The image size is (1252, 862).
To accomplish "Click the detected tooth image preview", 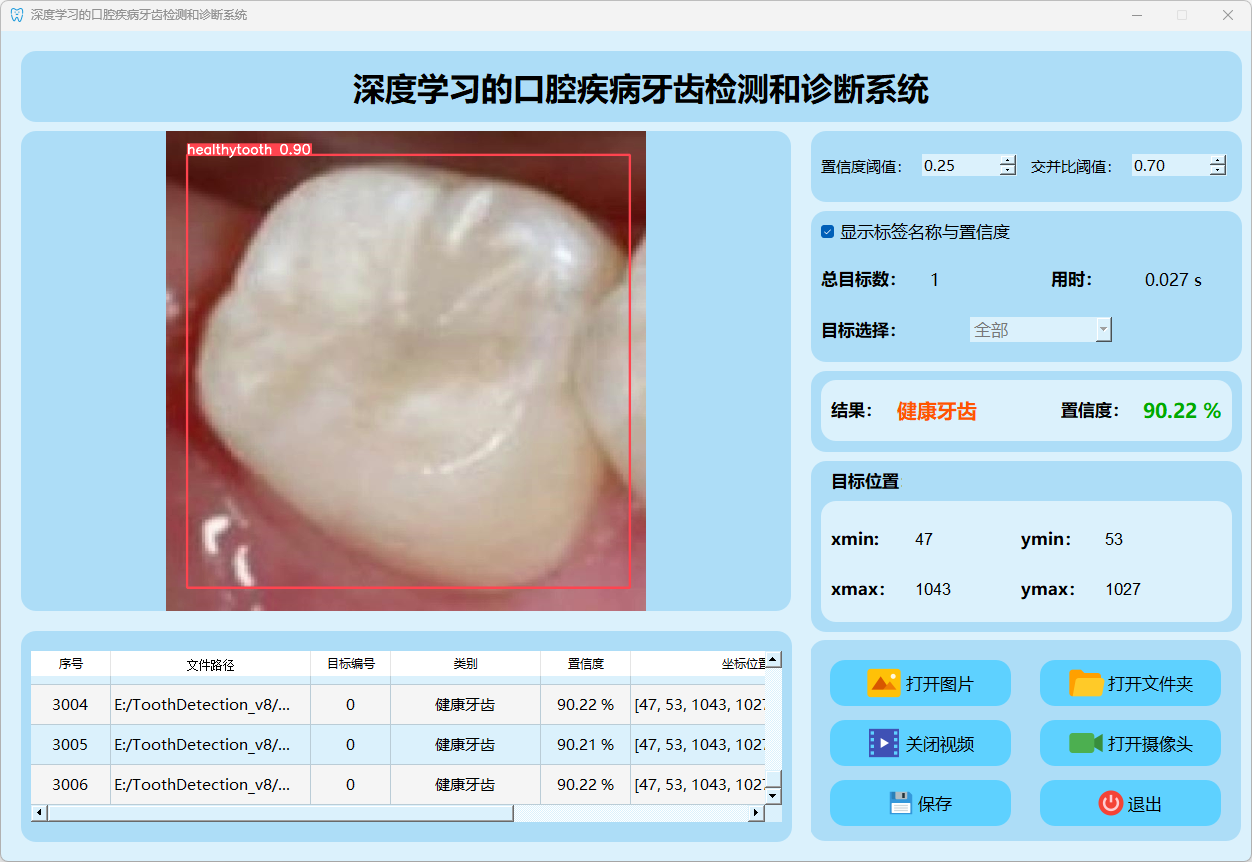I will pos(405,370).
